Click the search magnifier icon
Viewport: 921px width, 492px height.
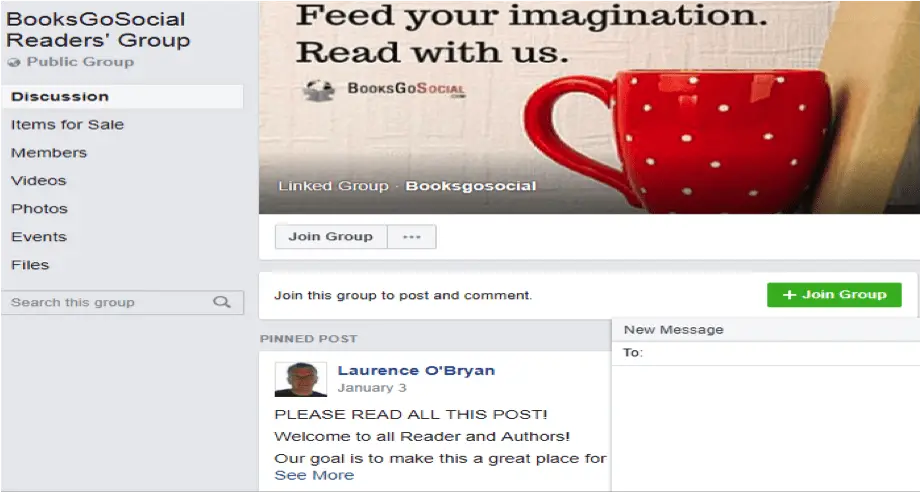click(x=221, y=302)
